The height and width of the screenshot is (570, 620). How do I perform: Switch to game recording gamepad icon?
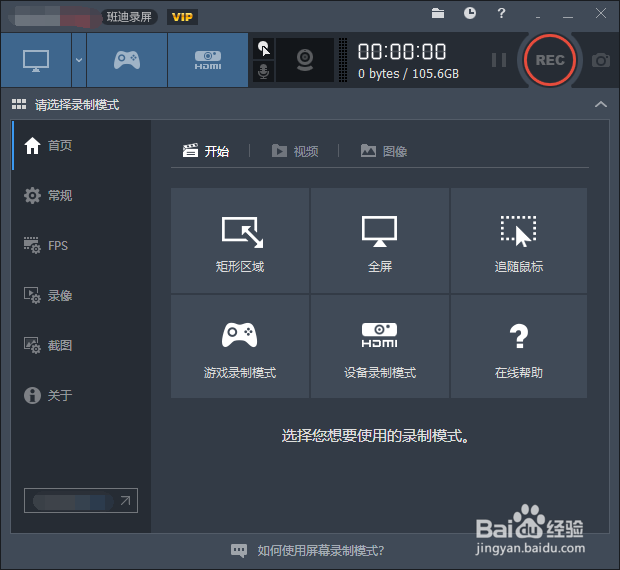coord(127,60)
